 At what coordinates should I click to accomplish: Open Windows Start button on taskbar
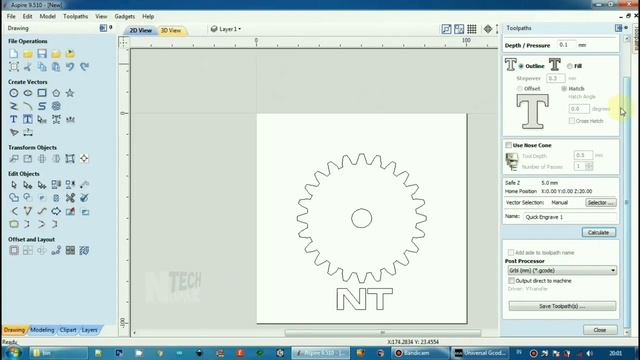coord(13,353)
